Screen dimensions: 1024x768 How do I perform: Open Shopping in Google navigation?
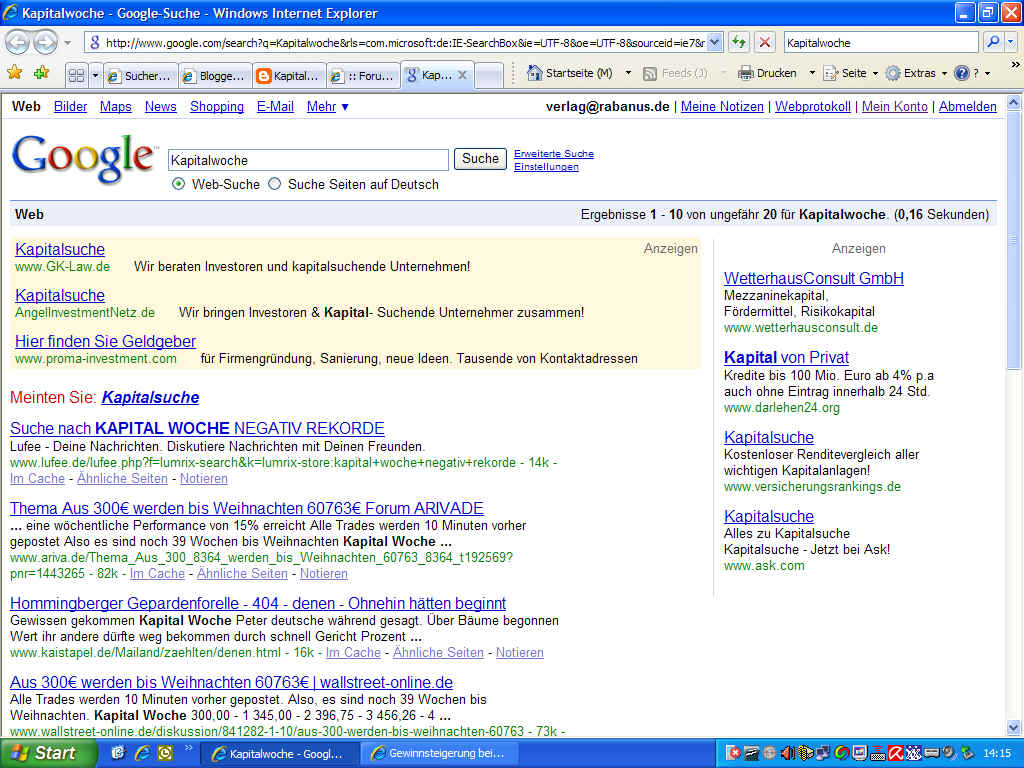(x=217, y=106)
